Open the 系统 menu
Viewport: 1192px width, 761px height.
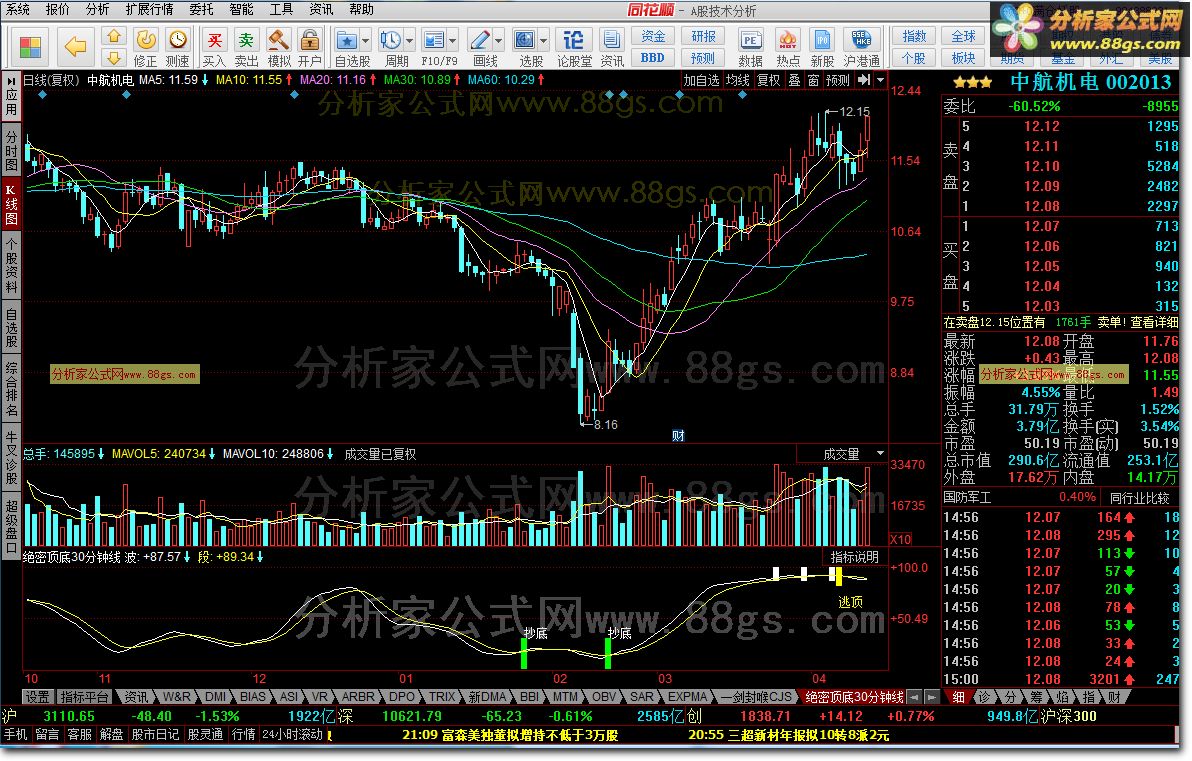tap(17, 9)
